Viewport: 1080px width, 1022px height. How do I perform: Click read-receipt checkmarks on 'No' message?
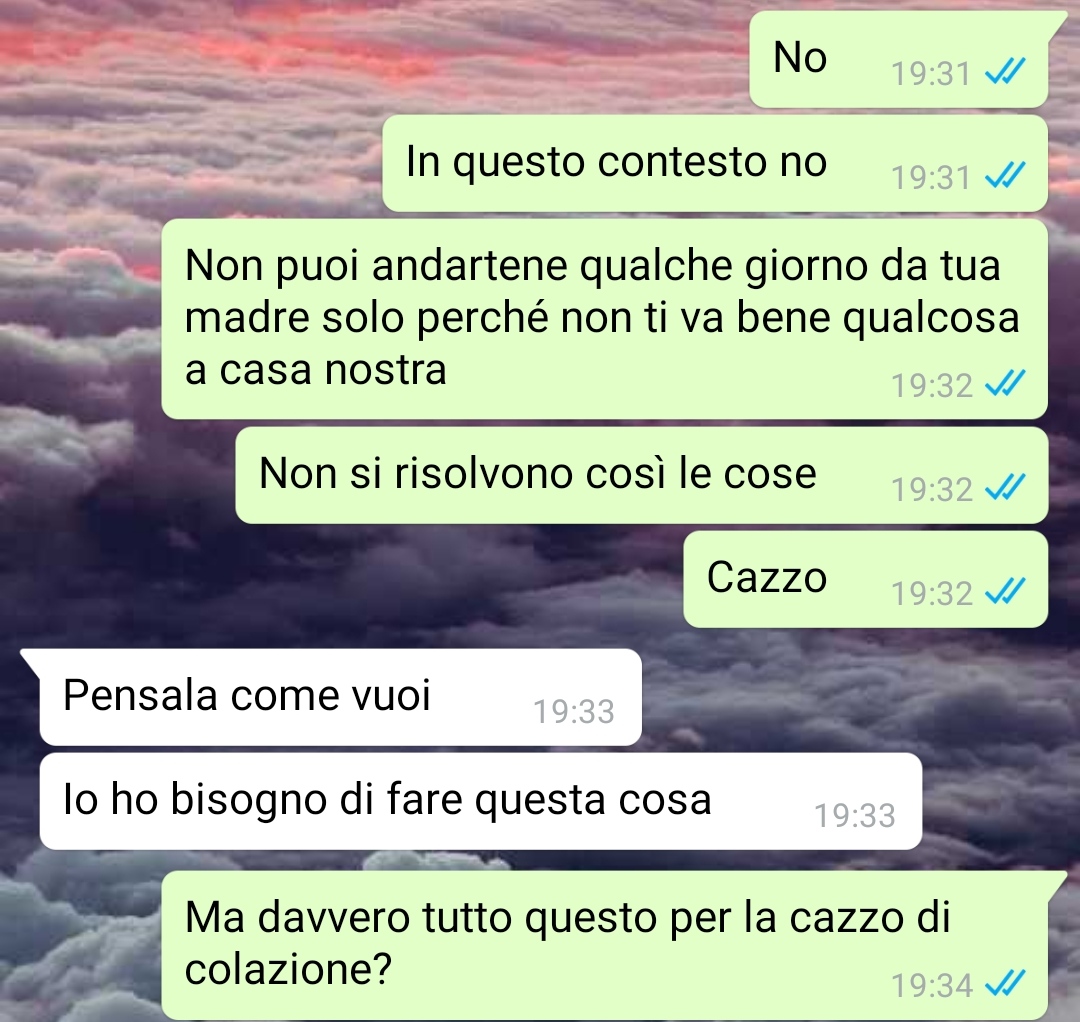pos(1005,72)
